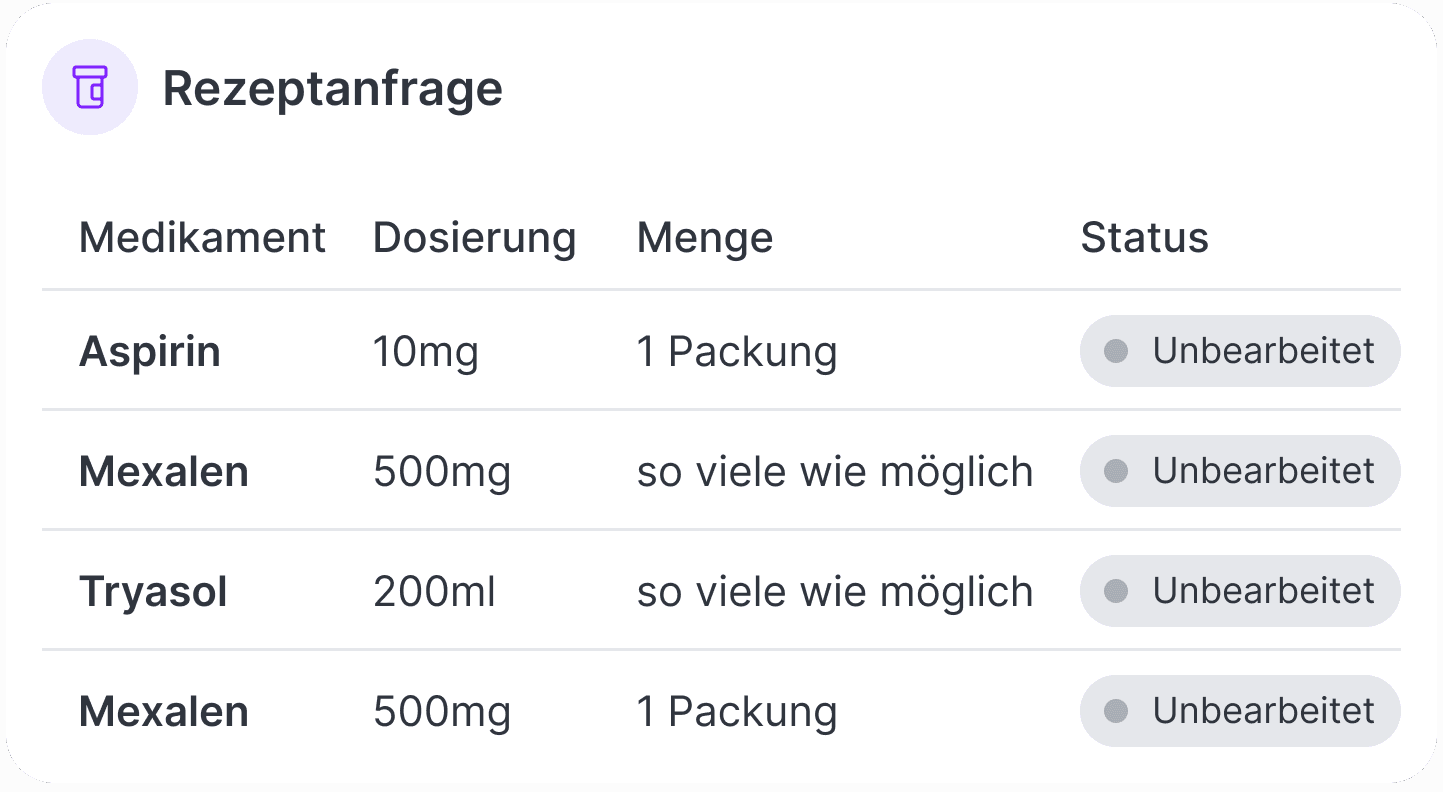Click the Unbearbeitet badge for Mexalen 500mg first entry
The width and height of the screenshot is (1443, 792).
coord(1239,471)
